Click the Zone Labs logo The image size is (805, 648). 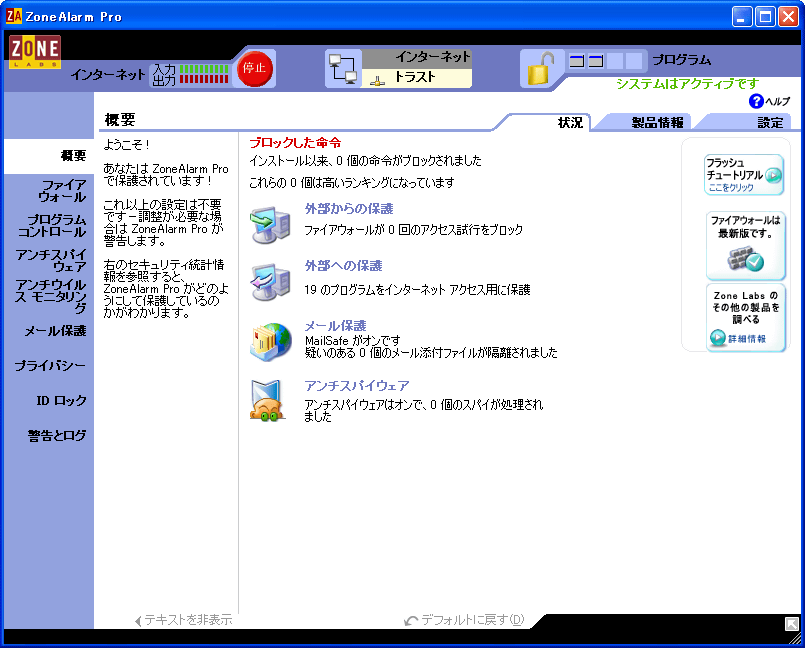pyautogui.click(x=34, y=51)
